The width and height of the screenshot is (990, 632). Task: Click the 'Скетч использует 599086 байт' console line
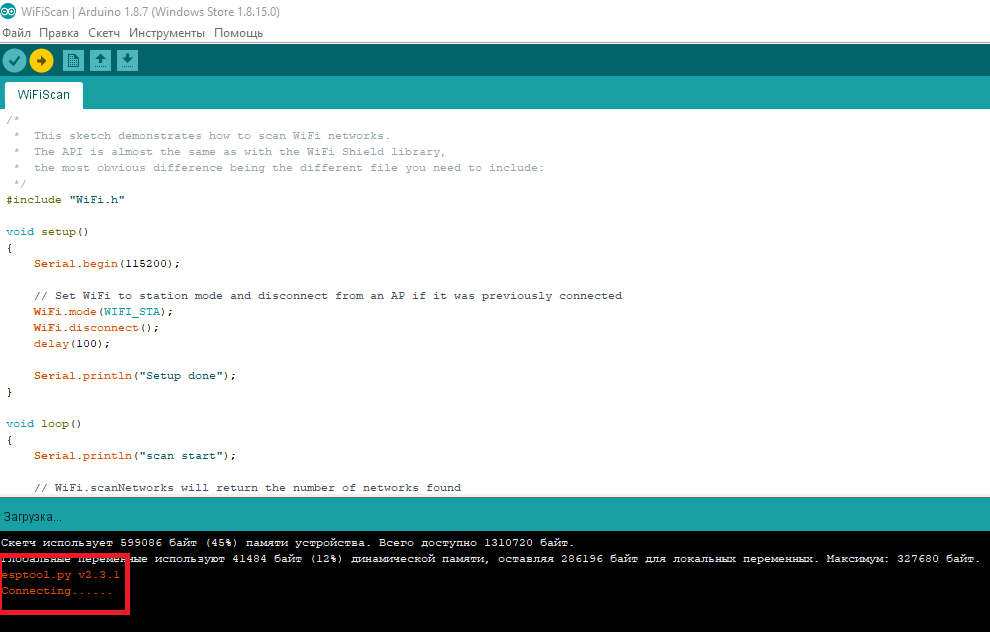coord(287,542)
